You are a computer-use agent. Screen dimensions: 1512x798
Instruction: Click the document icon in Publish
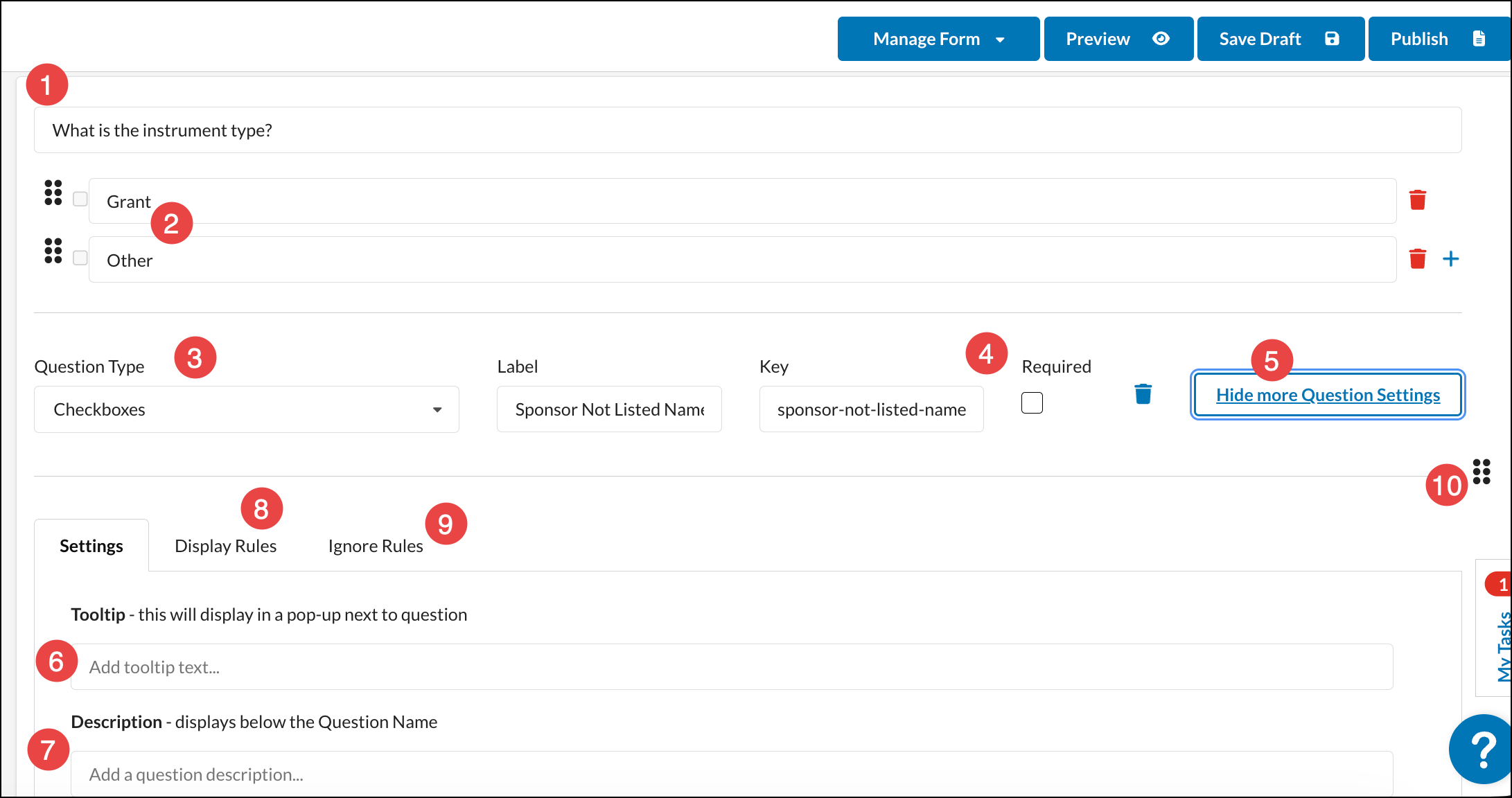point(1479,39)
